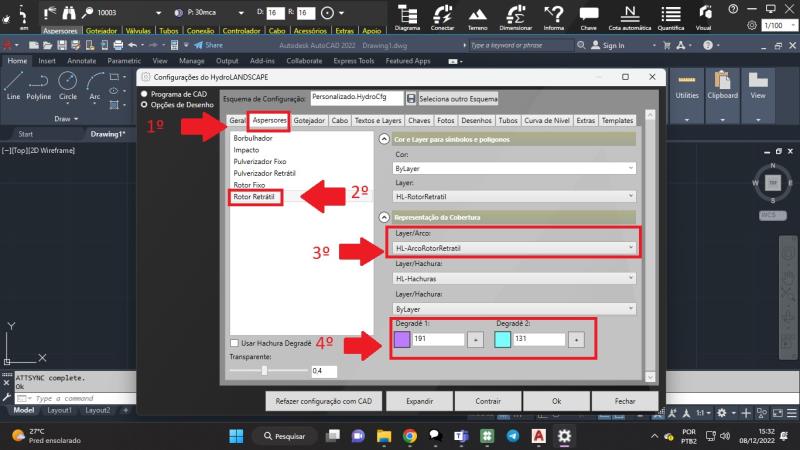Open File Explorer from taskbar
The image size is (800, 450).
384,436
